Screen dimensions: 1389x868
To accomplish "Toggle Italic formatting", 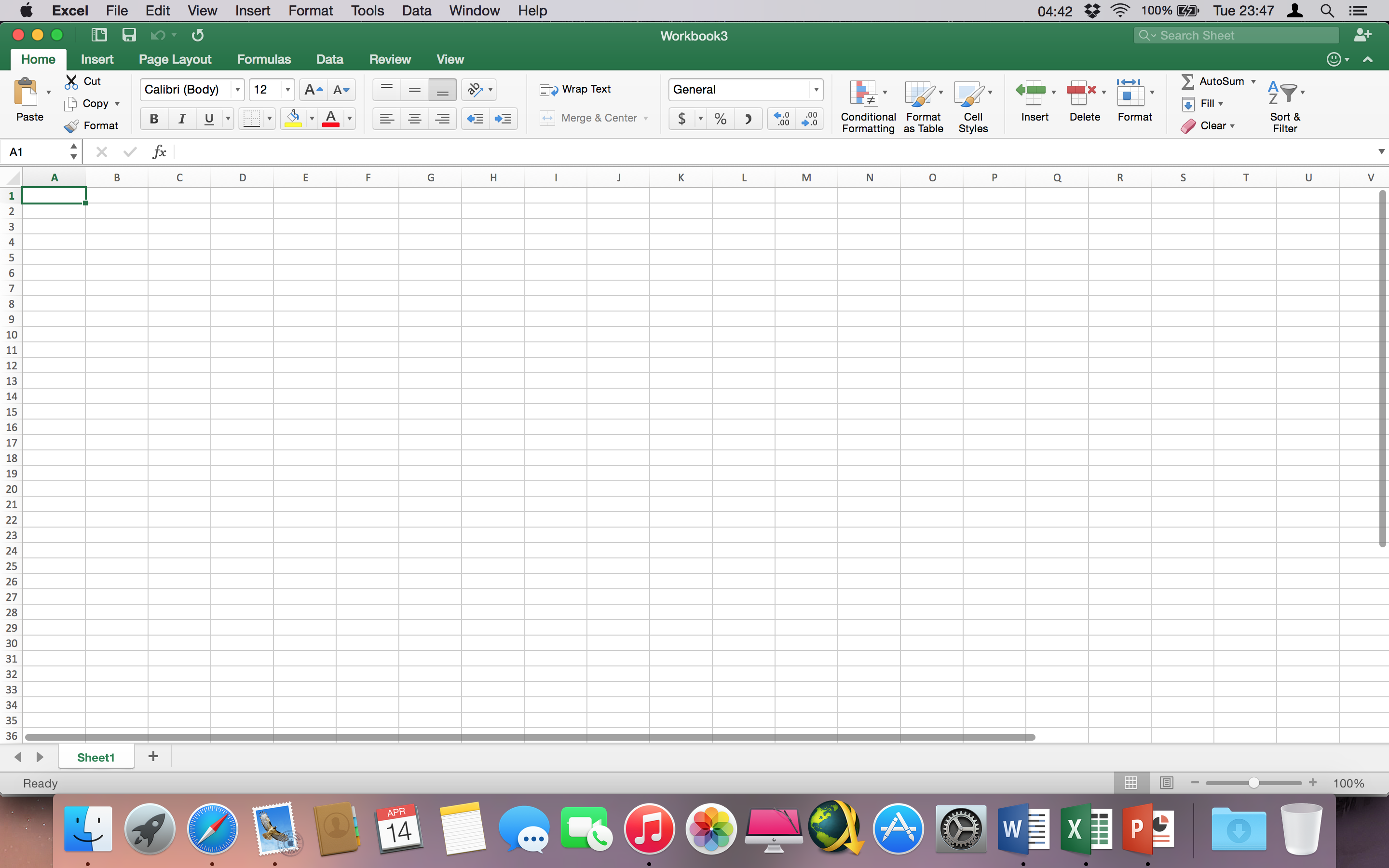I will [181, 119].
